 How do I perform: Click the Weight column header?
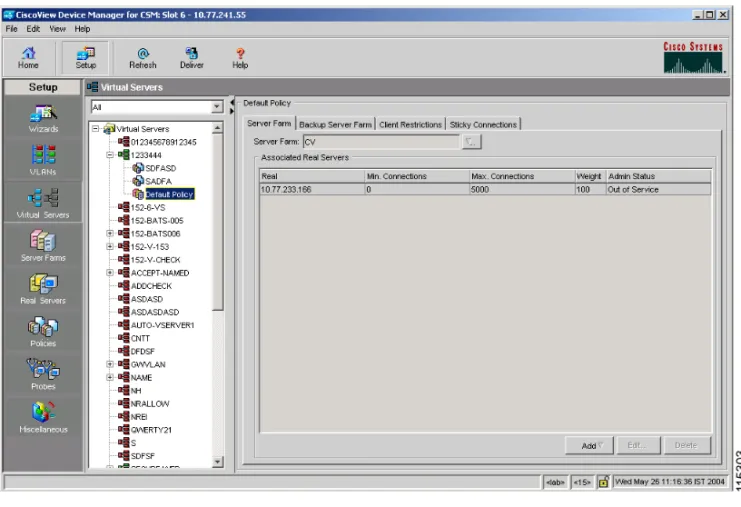coord(590,176)
